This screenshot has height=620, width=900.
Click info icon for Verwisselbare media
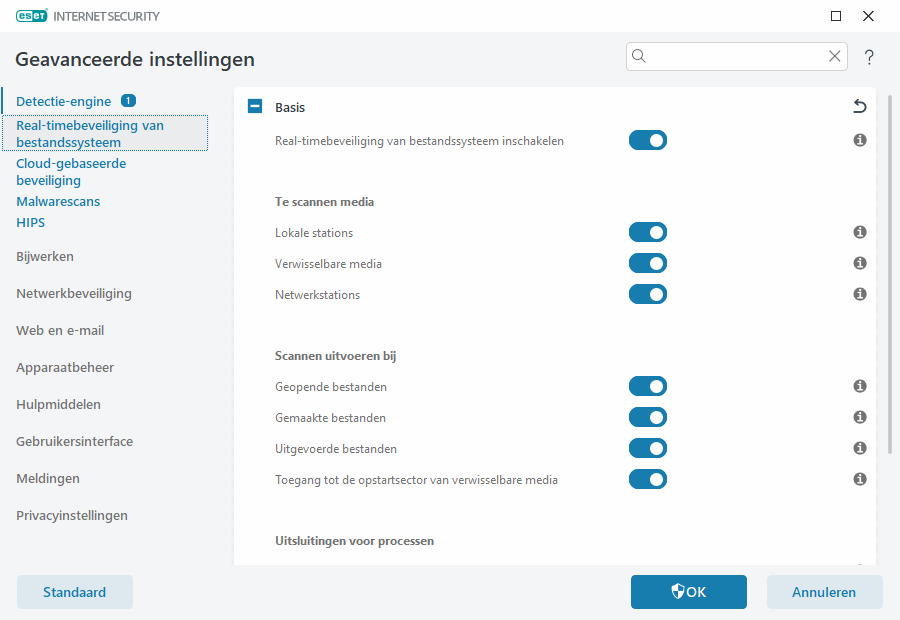pyautogui.click(x=859, y=264)
